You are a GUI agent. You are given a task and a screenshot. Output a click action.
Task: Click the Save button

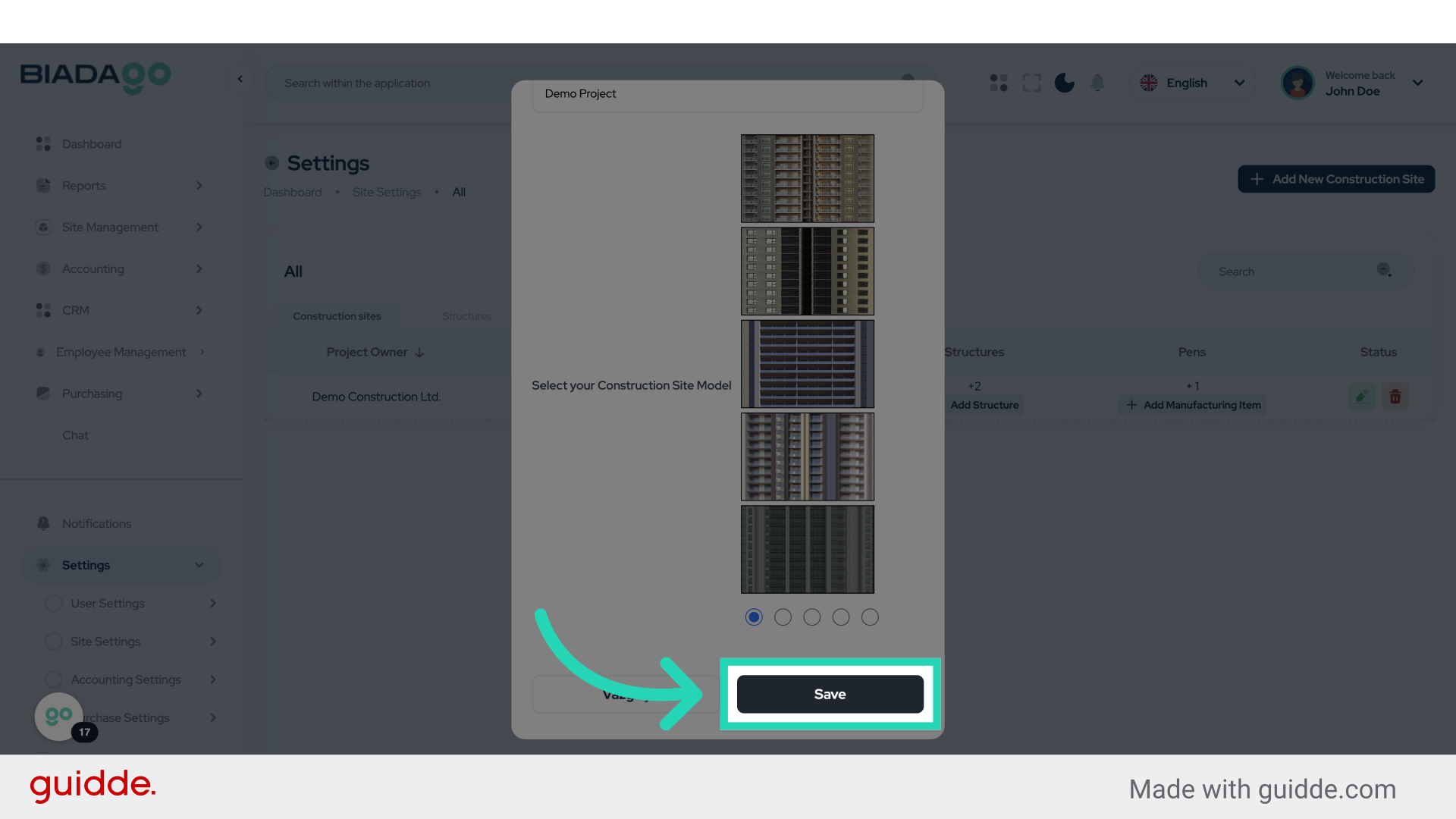(x=830, y=694)
